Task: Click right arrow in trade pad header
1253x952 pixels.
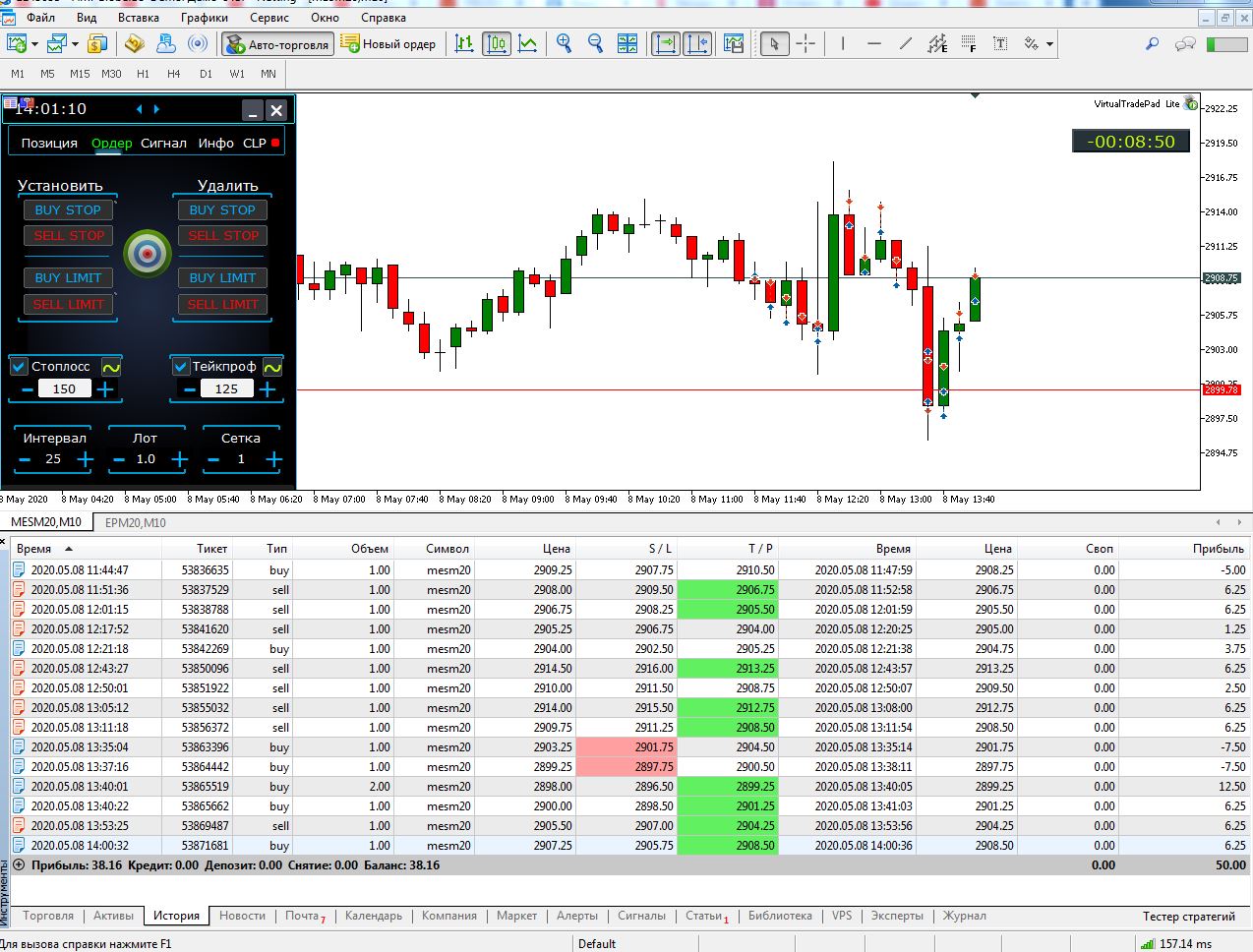Action: [156, 109]
